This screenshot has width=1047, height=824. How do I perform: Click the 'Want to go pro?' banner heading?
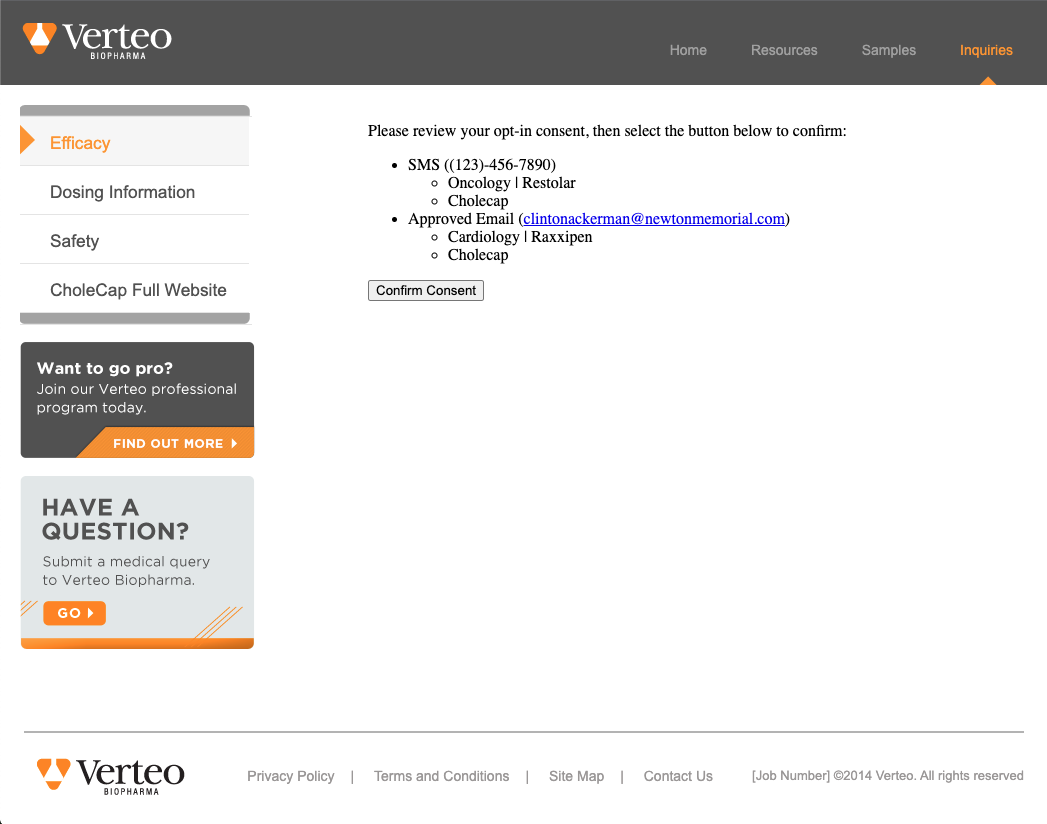click(105, 368)
